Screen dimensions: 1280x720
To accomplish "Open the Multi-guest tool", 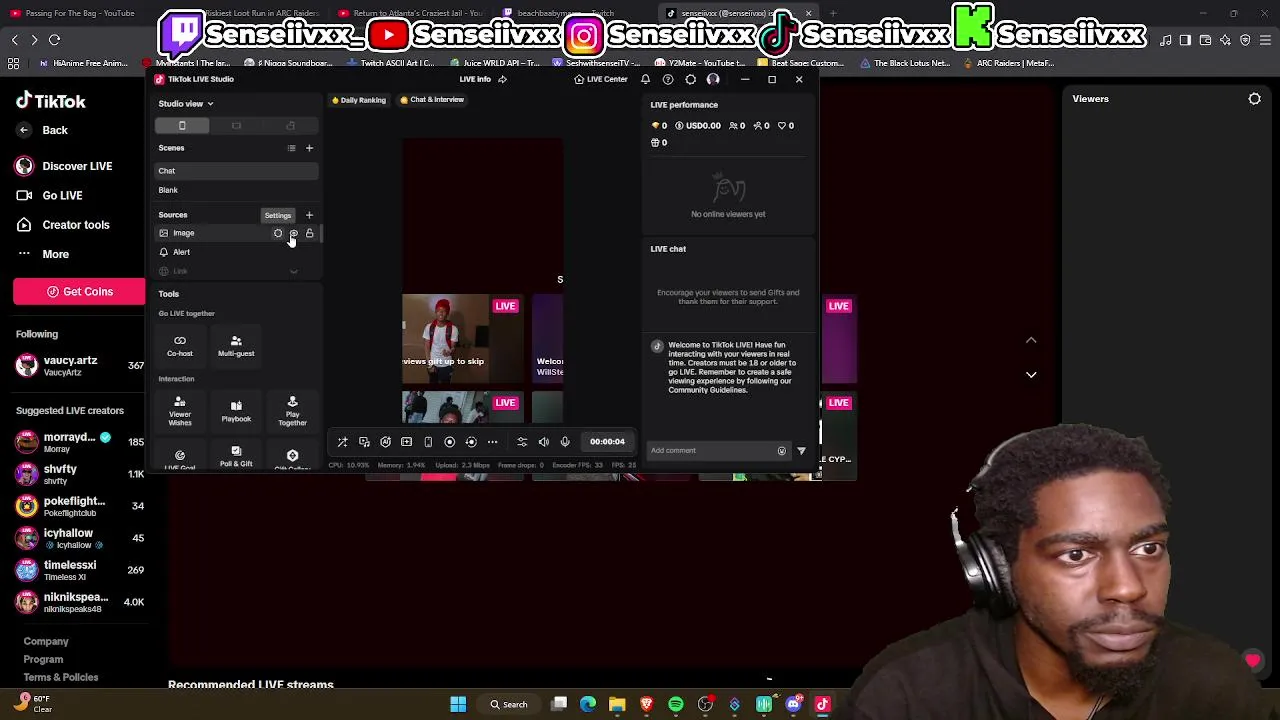I will coord(236,346).
